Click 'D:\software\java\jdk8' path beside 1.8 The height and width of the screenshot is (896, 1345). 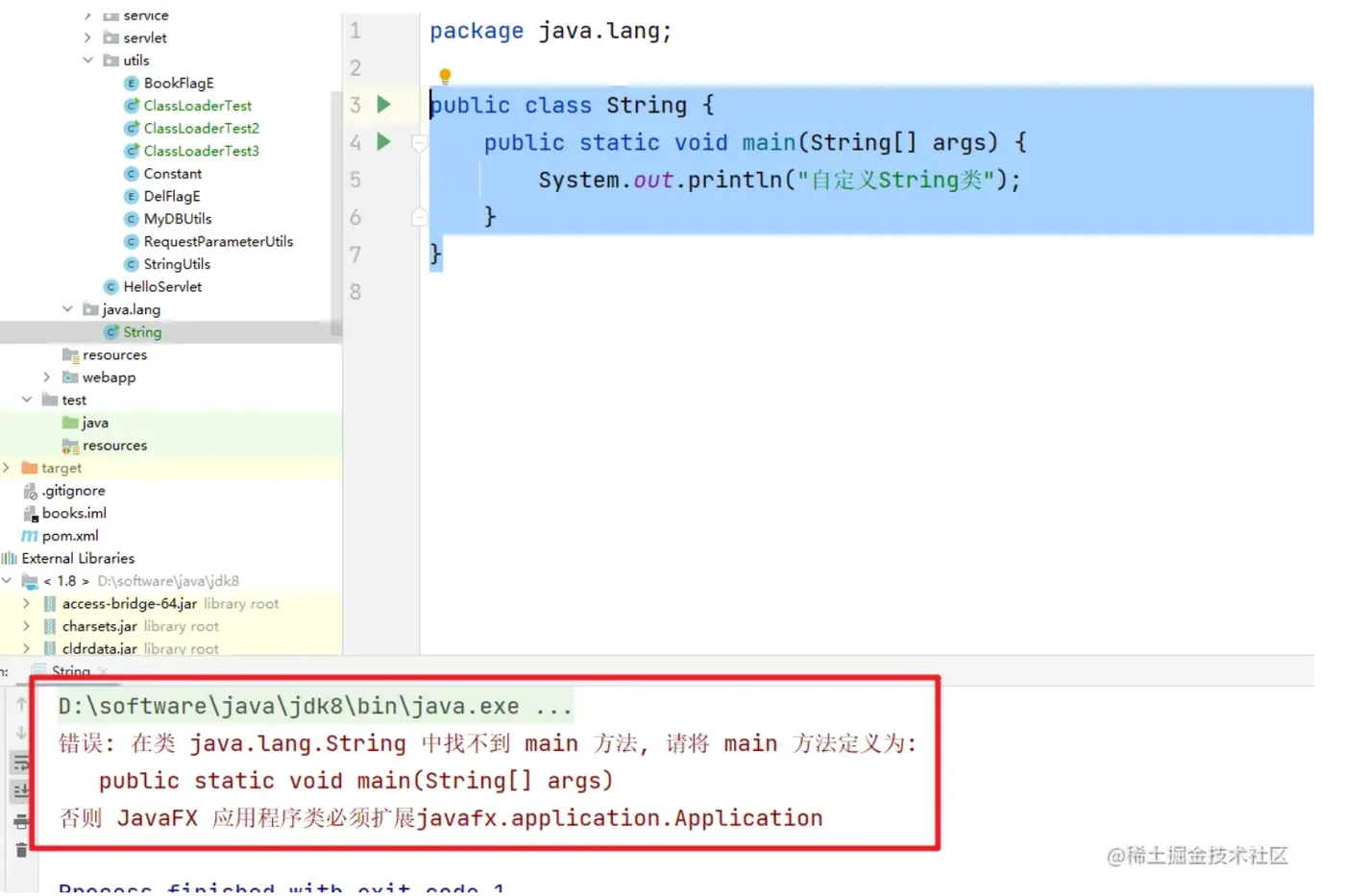tap(168, 581)
